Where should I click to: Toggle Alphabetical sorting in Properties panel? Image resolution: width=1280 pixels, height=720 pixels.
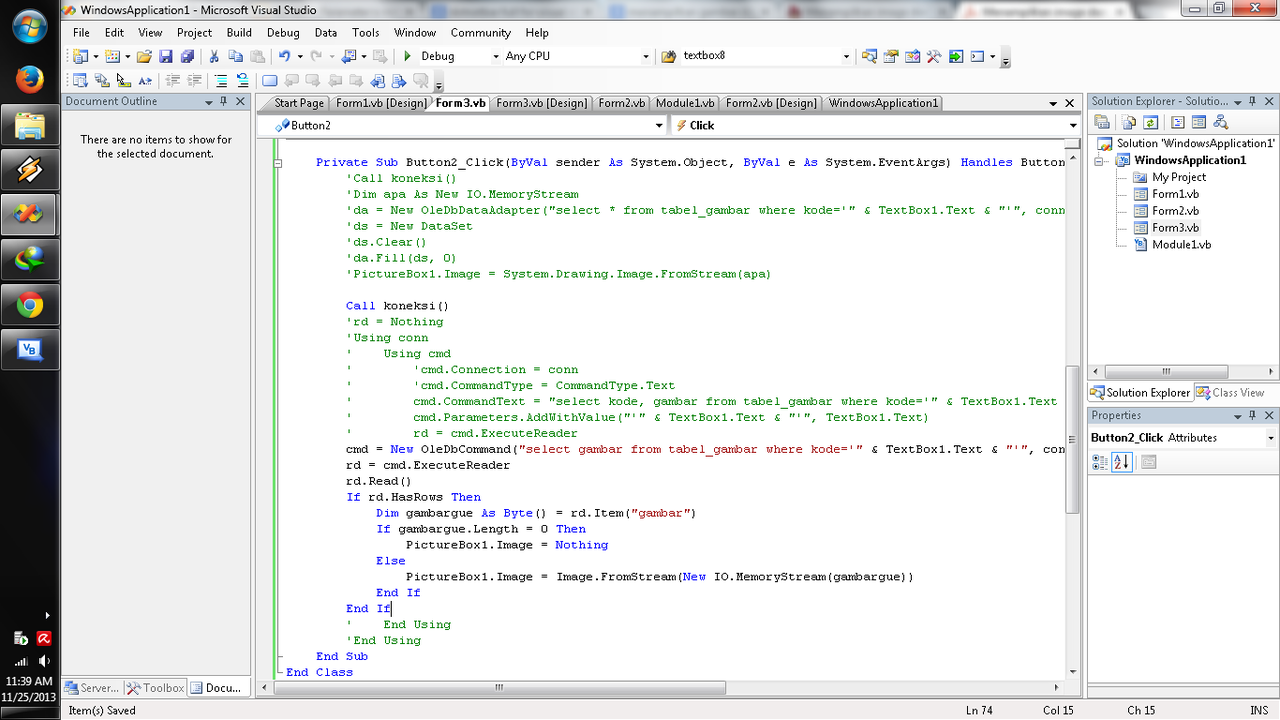[1122, 462]
